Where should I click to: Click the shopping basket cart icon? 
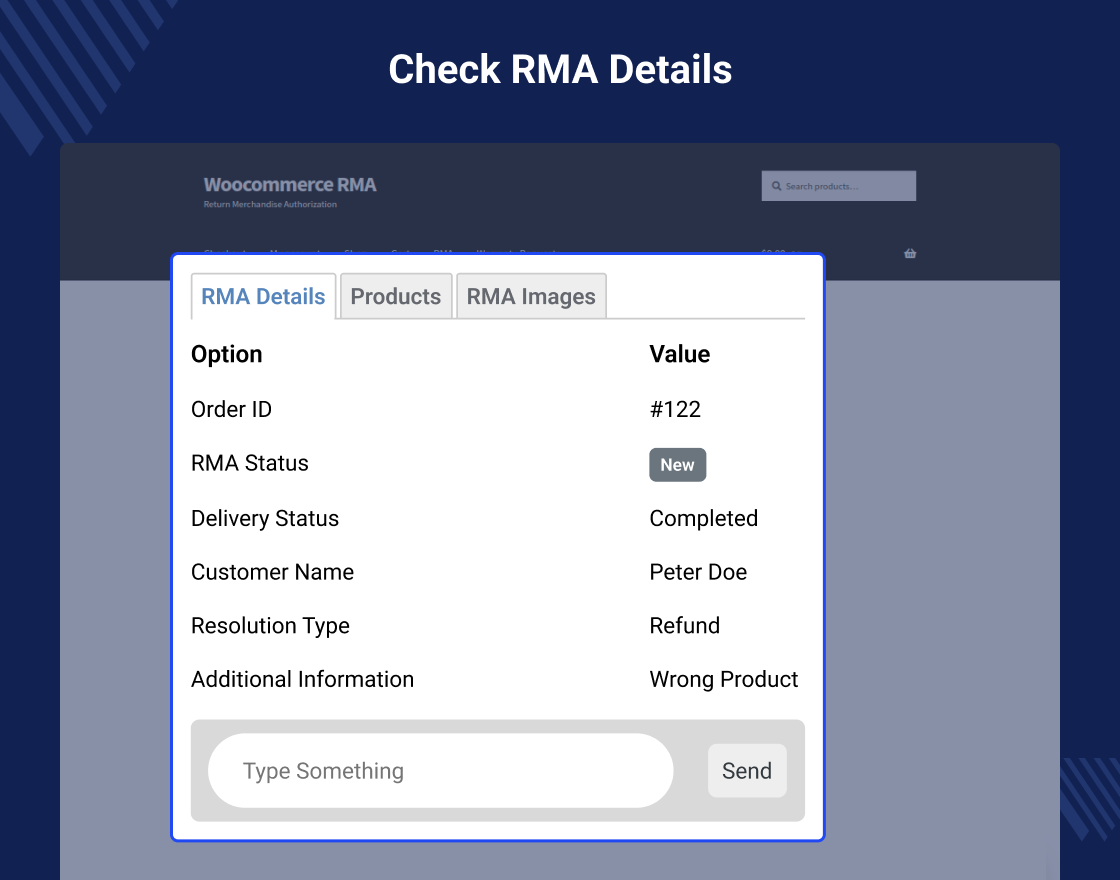click(x=910, y=253)
